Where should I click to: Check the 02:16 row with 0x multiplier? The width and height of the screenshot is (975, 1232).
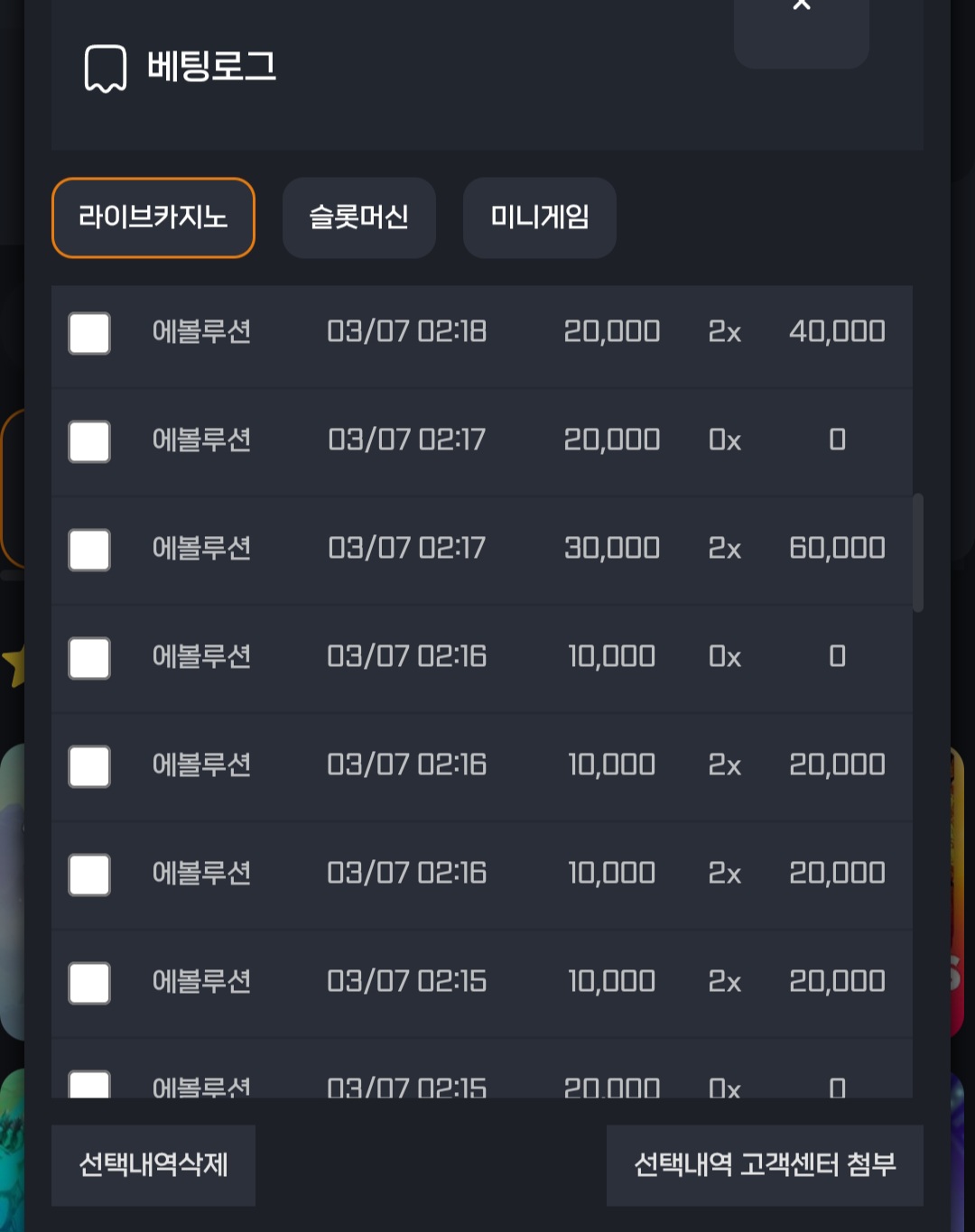(89, 658)
